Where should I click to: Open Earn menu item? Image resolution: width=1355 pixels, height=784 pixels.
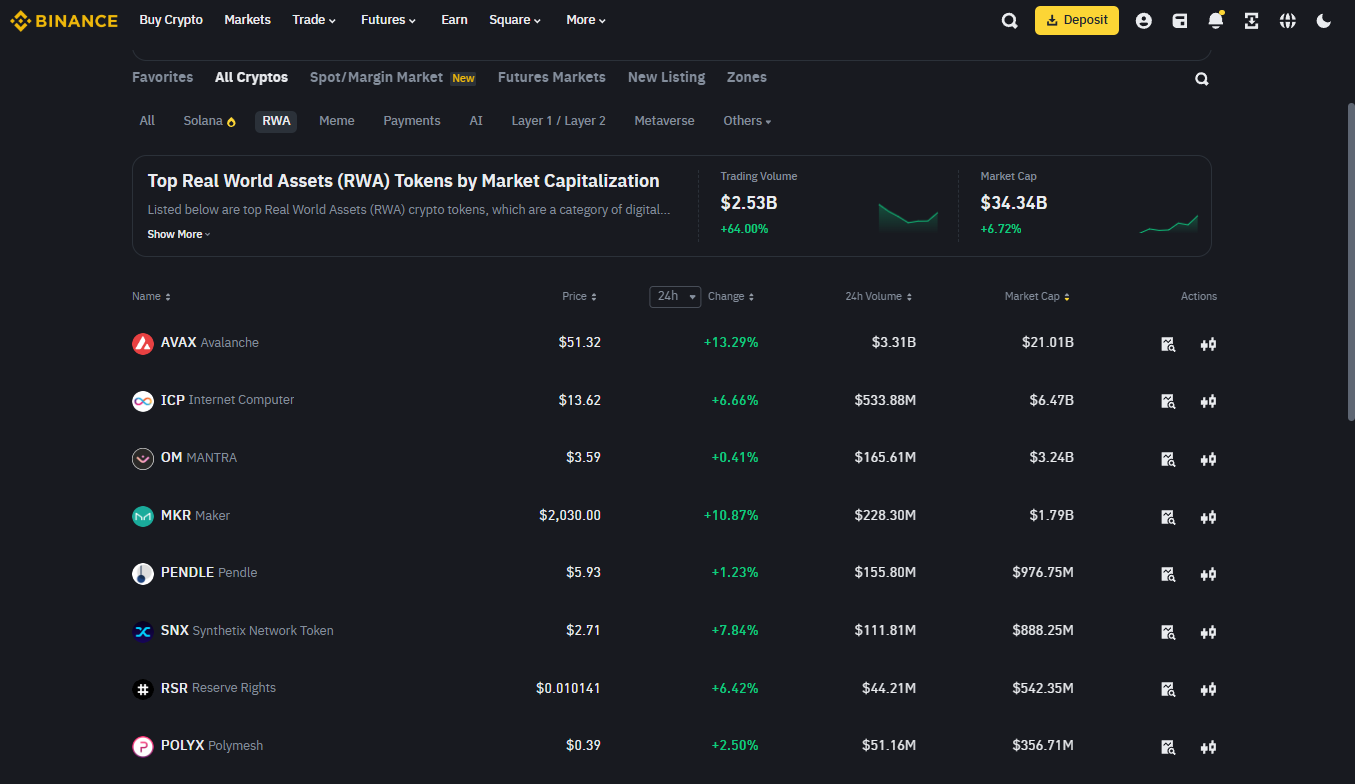pyautogui.click(x=454, y=20)
